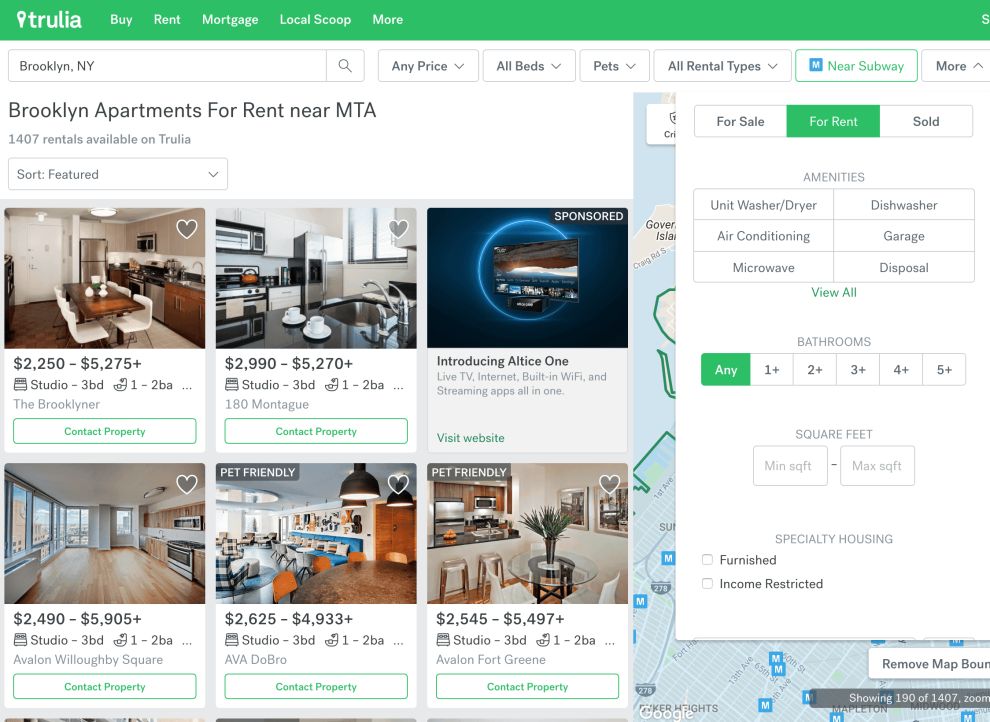Heart the AVA DoBro listing
The height and width of the screenshot is (722, 990).
click(x=398, y=484)
